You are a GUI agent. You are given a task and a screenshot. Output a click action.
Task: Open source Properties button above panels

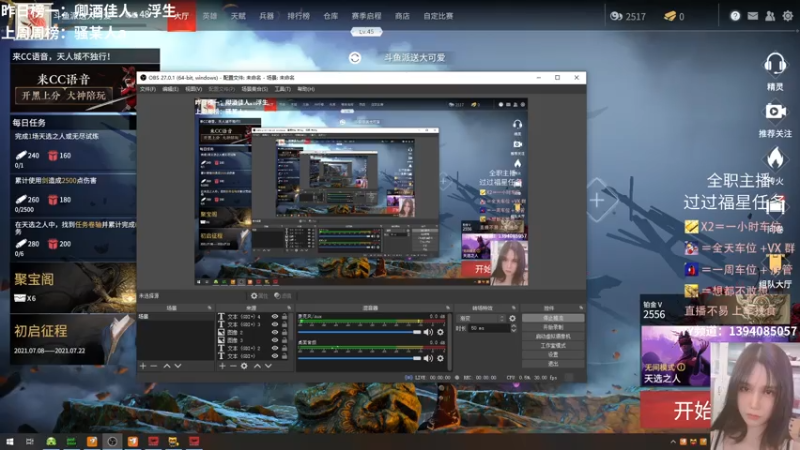click(259, 295)
